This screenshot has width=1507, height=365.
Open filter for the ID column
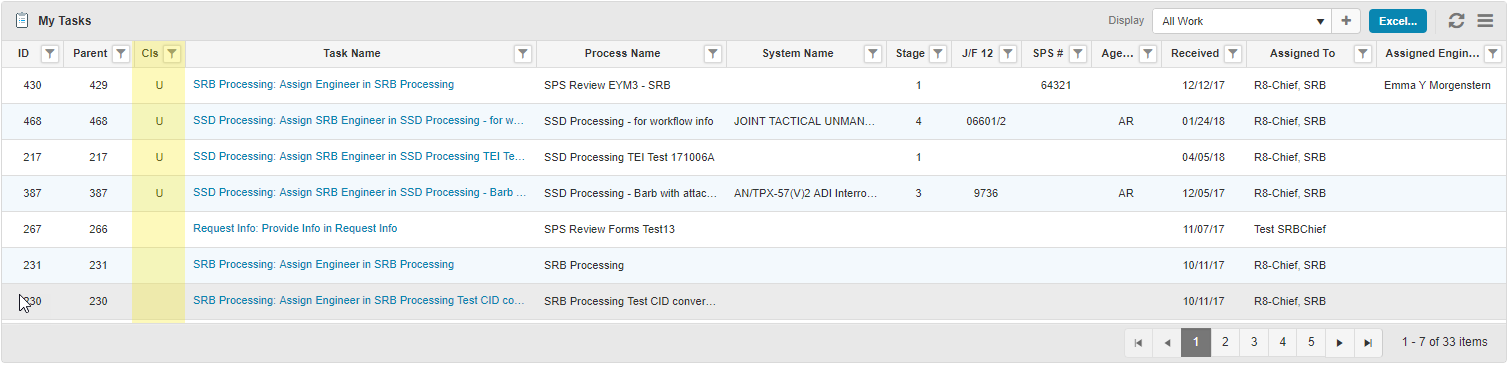[x=50, y=54]
